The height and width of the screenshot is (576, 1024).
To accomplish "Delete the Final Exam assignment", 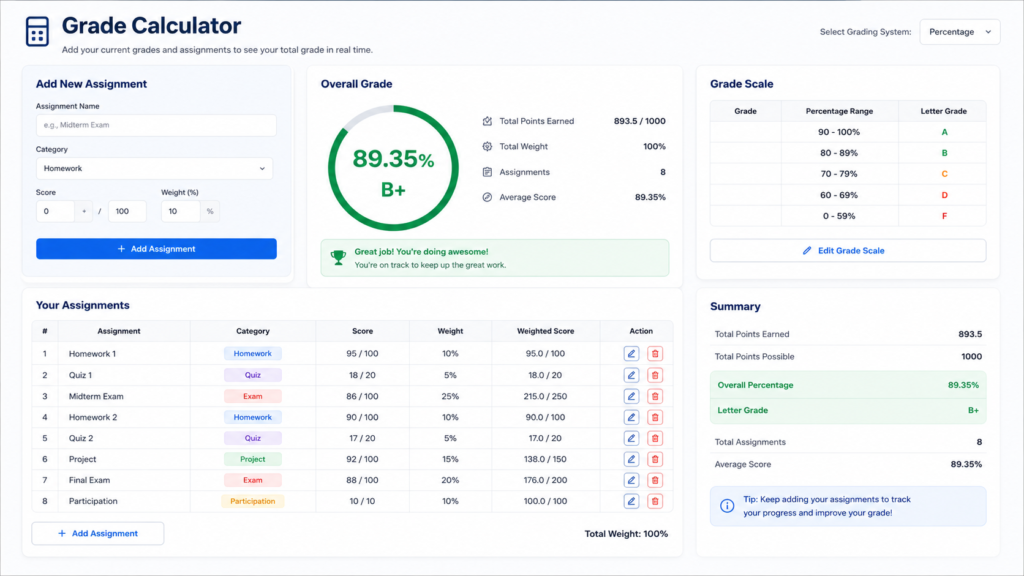I will (x=654, y=480).
